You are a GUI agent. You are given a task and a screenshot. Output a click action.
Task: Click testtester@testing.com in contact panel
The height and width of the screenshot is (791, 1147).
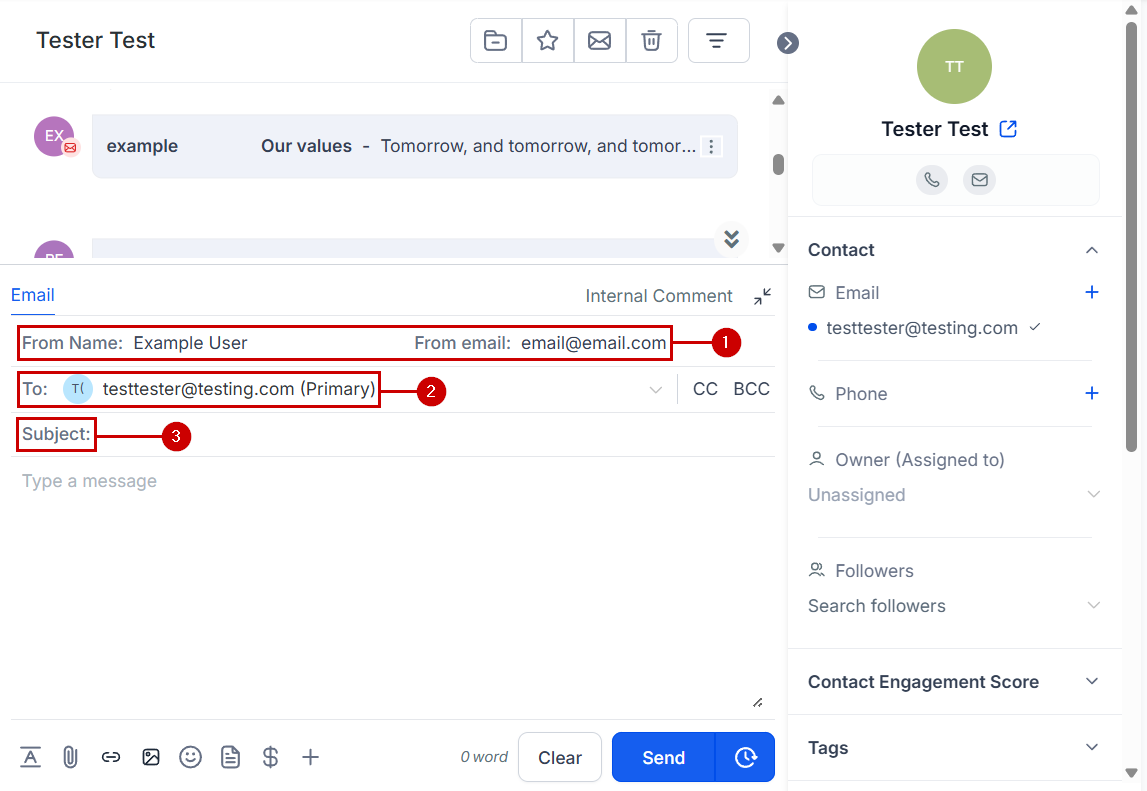coord(922,328)
